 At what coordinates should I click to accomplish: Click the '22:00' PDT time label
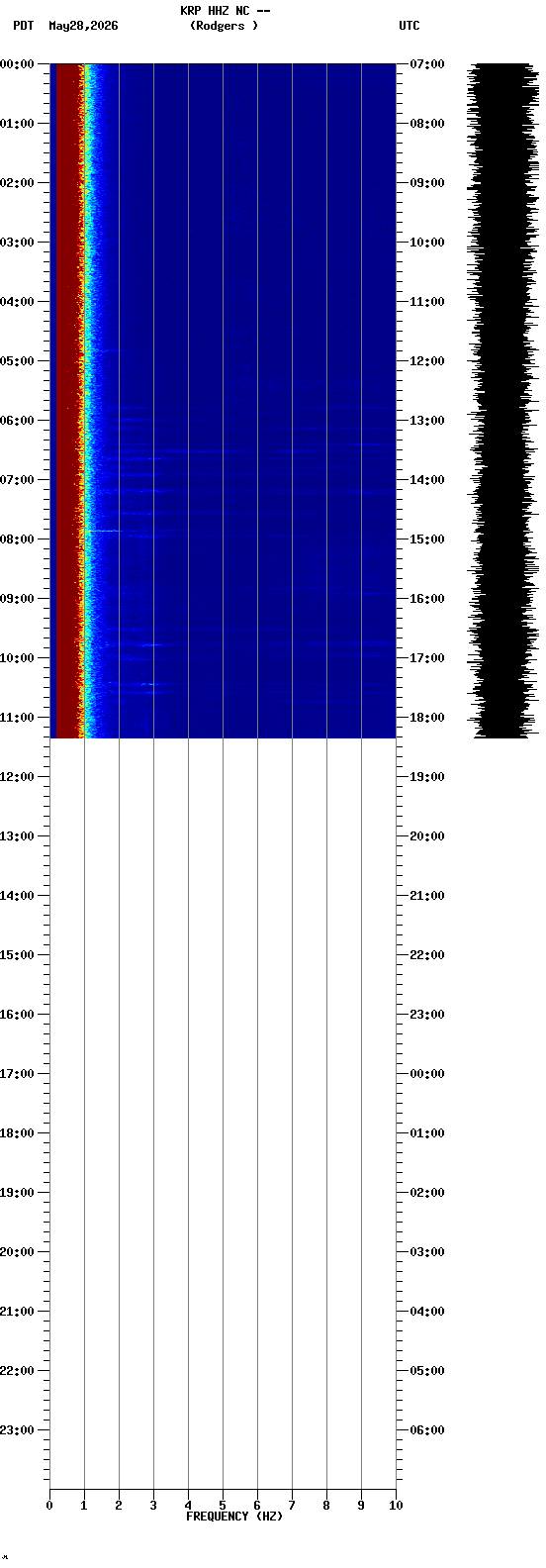(x=17, y=1371)
